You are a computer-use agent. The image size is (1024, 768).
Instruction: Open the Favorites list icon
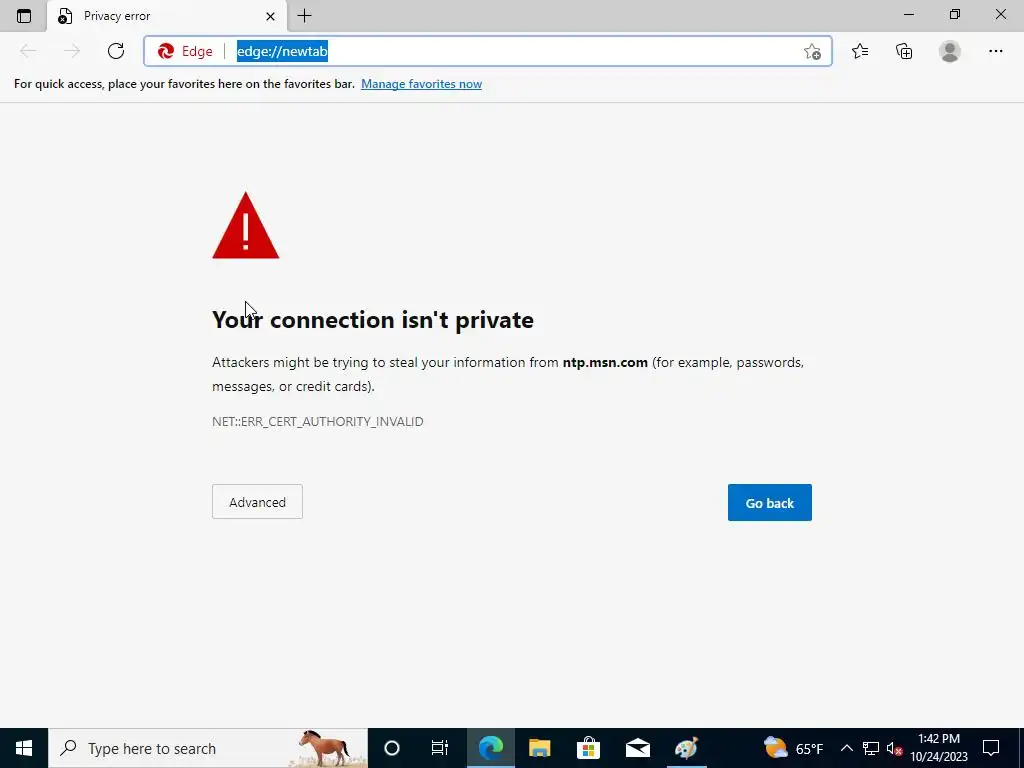pos(860,51)
